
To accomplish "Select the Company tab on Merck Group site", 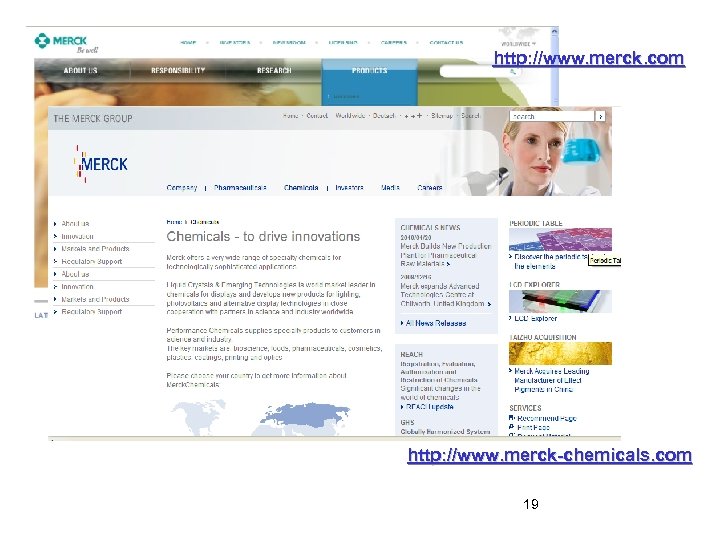I will click(x=182, y=187).
